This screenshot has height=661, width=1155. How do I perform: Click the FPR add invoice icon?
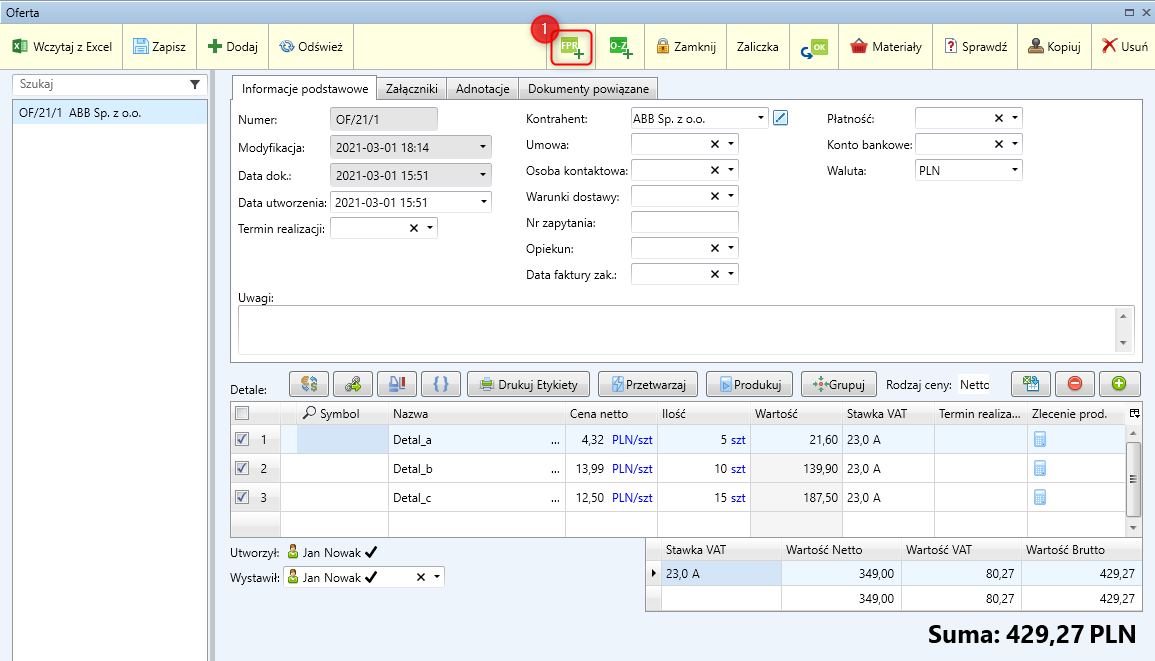pos(571,47)
